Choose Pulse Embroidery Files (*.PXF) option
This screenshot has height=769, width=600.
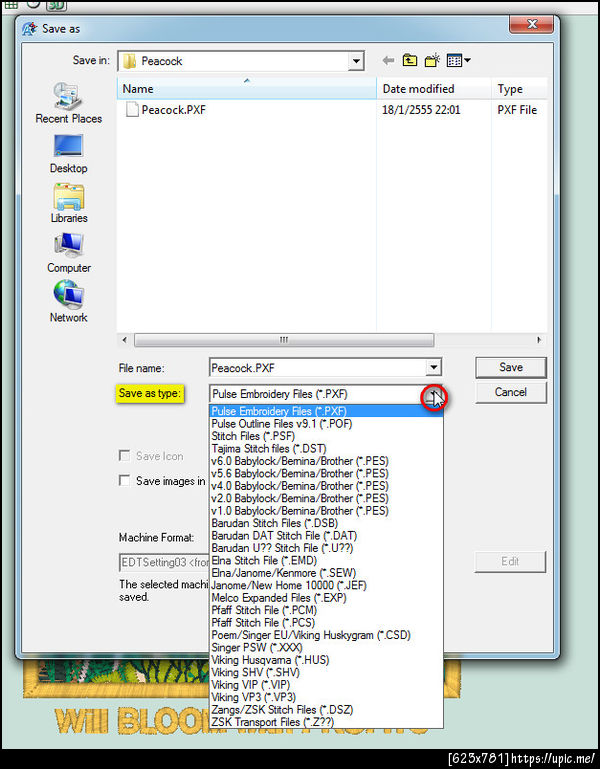(x=326, y=411)
